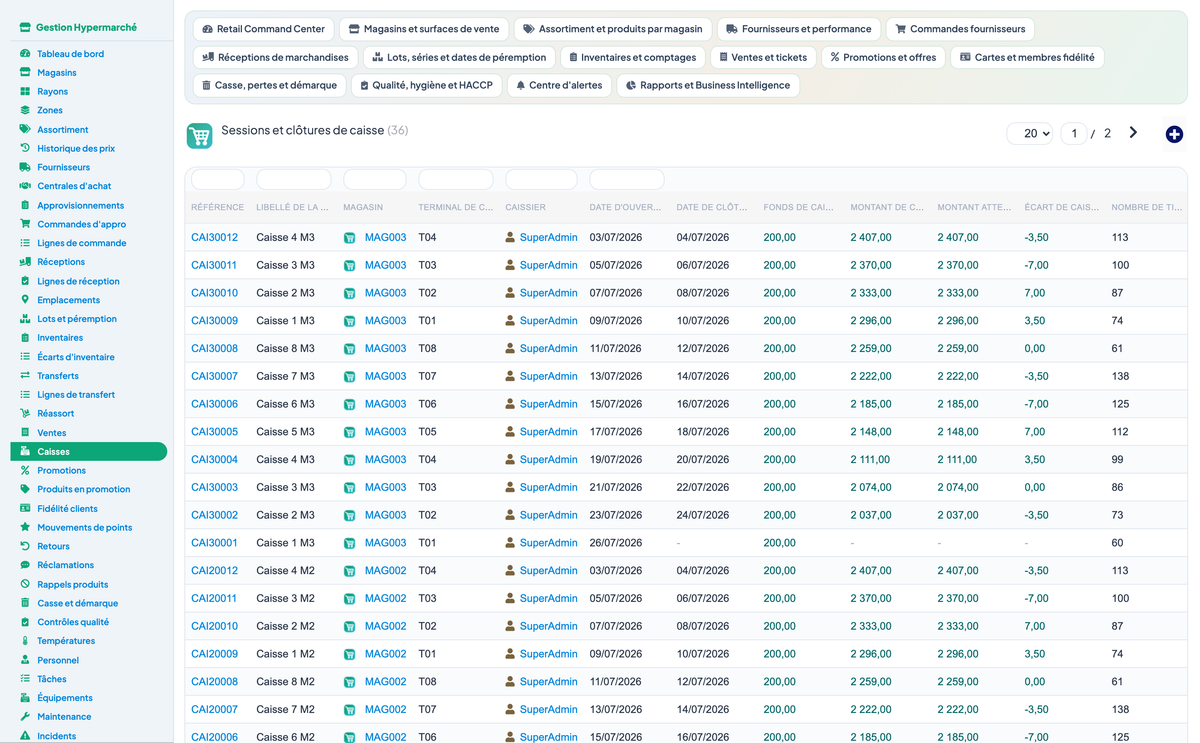Open Commandes fournisseurs tab
Image resolution: width=1200 pixels, height=743 pixels.
coord(960,29)
